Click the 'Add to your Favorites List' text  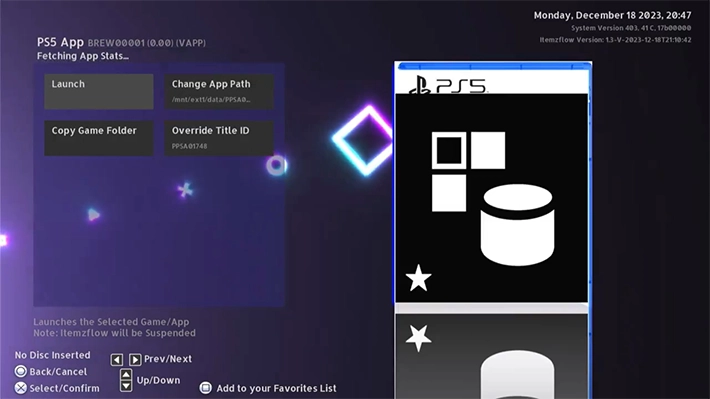click(x=276, y=388)
